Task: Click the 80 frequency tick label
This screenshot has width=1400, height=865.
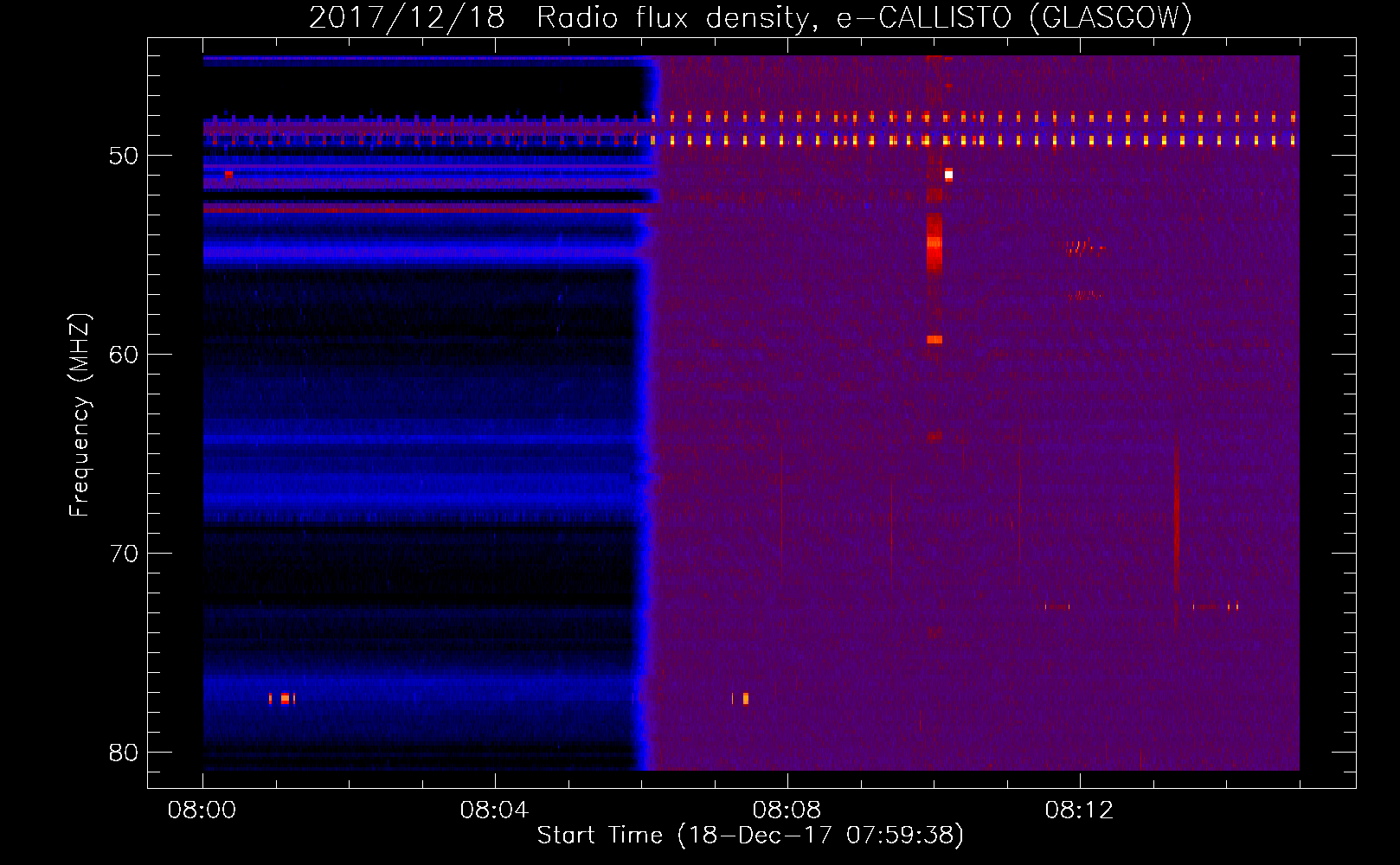Action: click(125, 753)
